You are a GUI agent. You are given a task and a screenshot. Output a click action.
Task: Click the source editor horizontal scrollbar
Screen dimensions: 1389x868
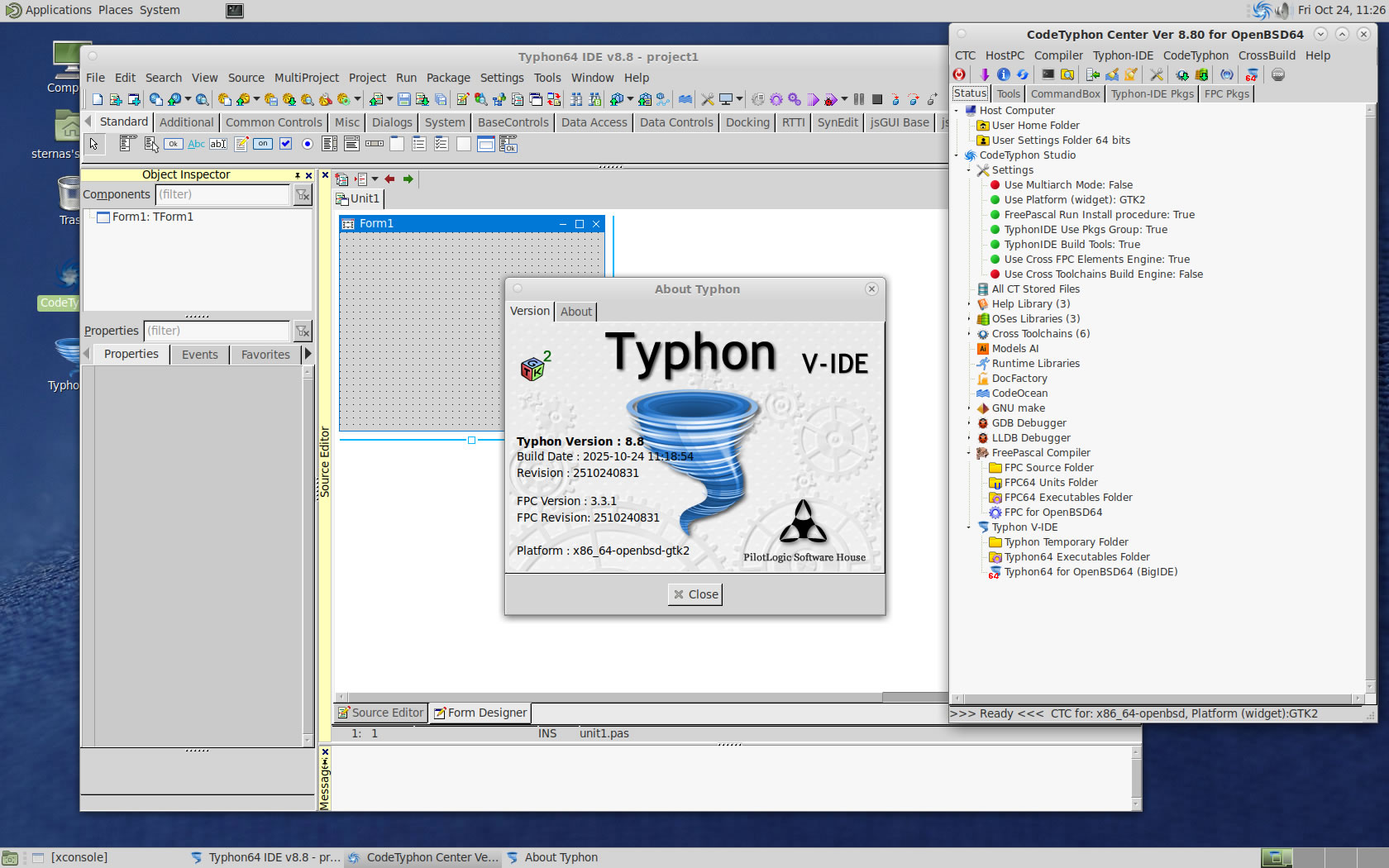[x=612, y=697]
